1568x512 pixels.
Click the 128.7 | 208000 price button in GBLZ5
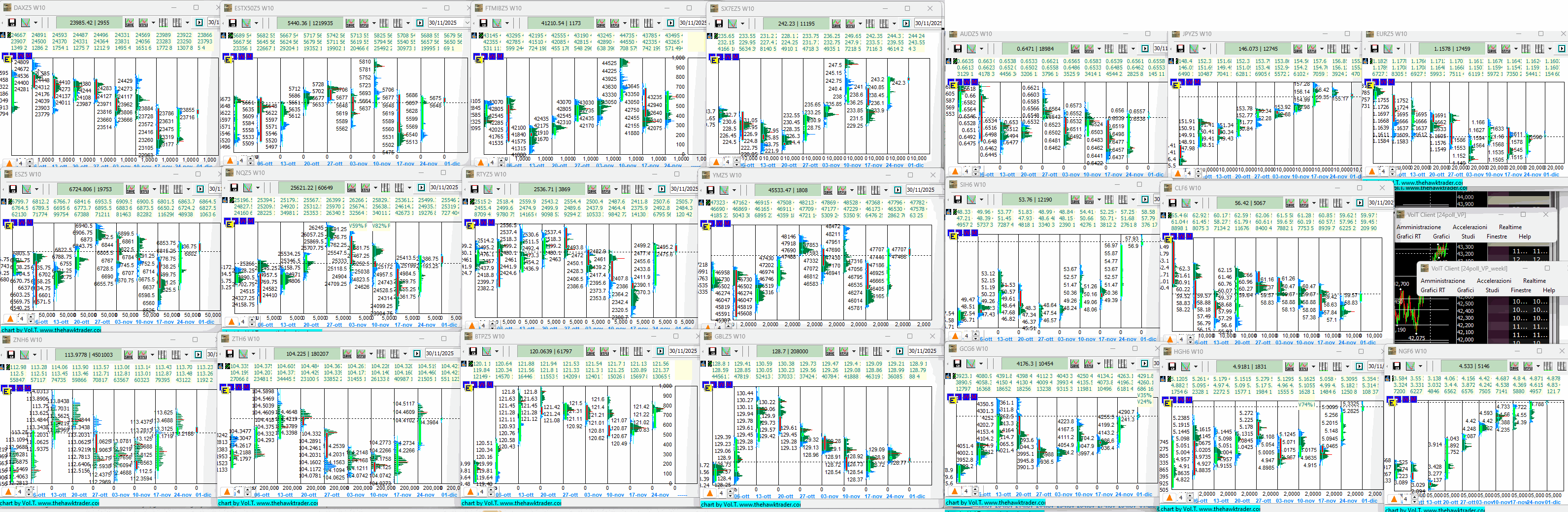click(790, 351)
